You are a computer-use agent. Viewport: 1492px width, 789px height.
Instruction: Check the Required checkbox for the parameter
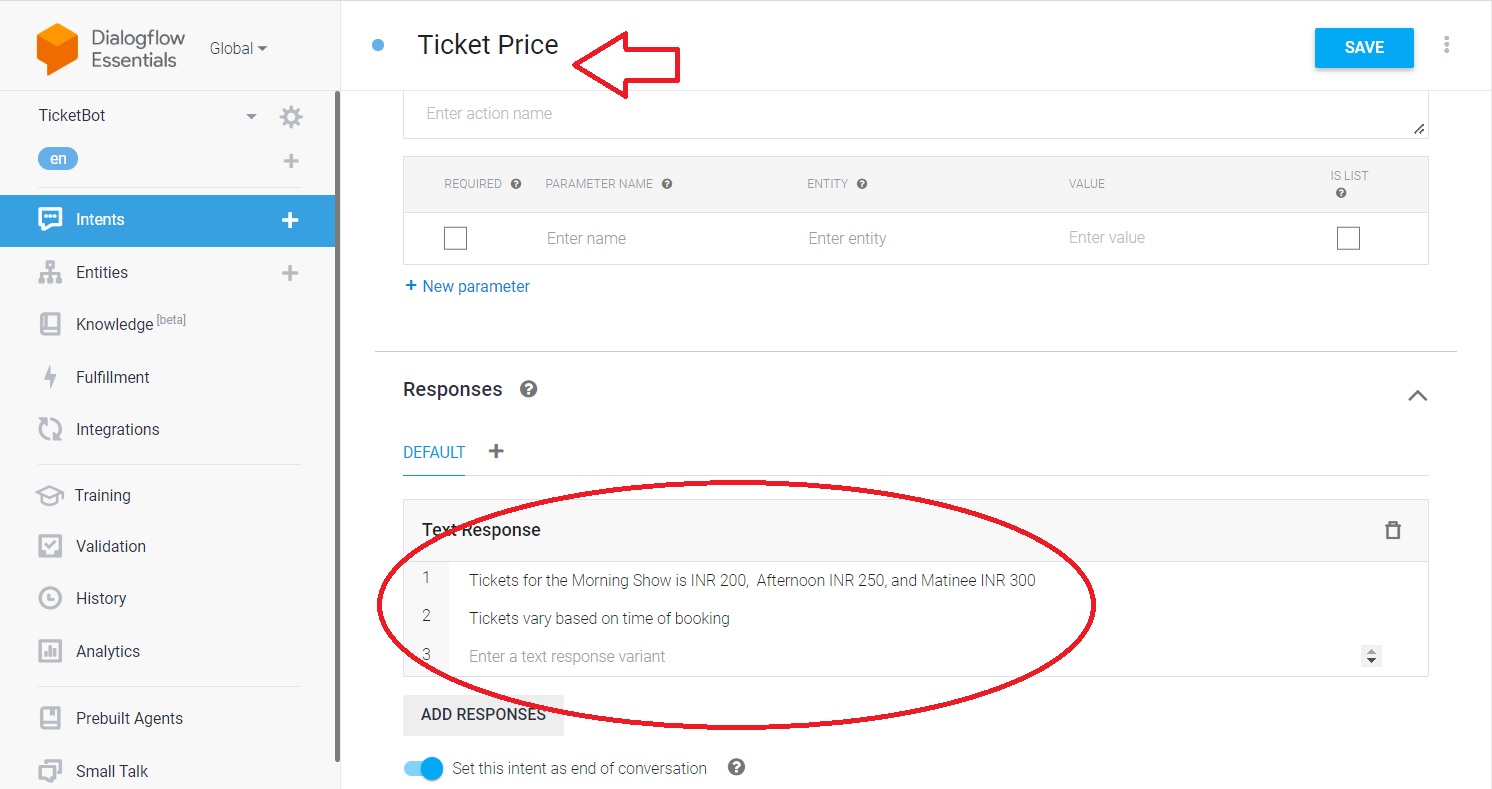point(455,238)
